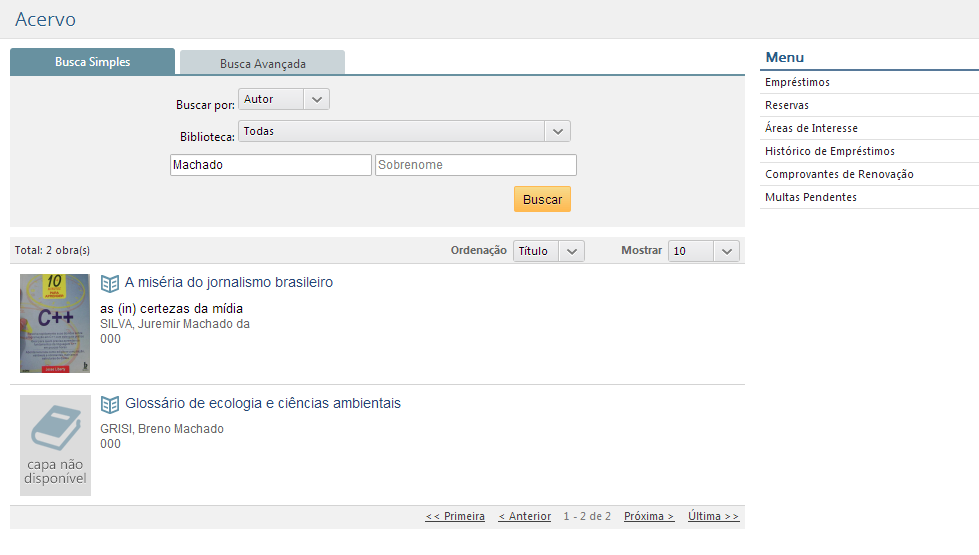Open Histórico de Empréstimos
The width and height of the screenshot is (979, 555).
829,151
